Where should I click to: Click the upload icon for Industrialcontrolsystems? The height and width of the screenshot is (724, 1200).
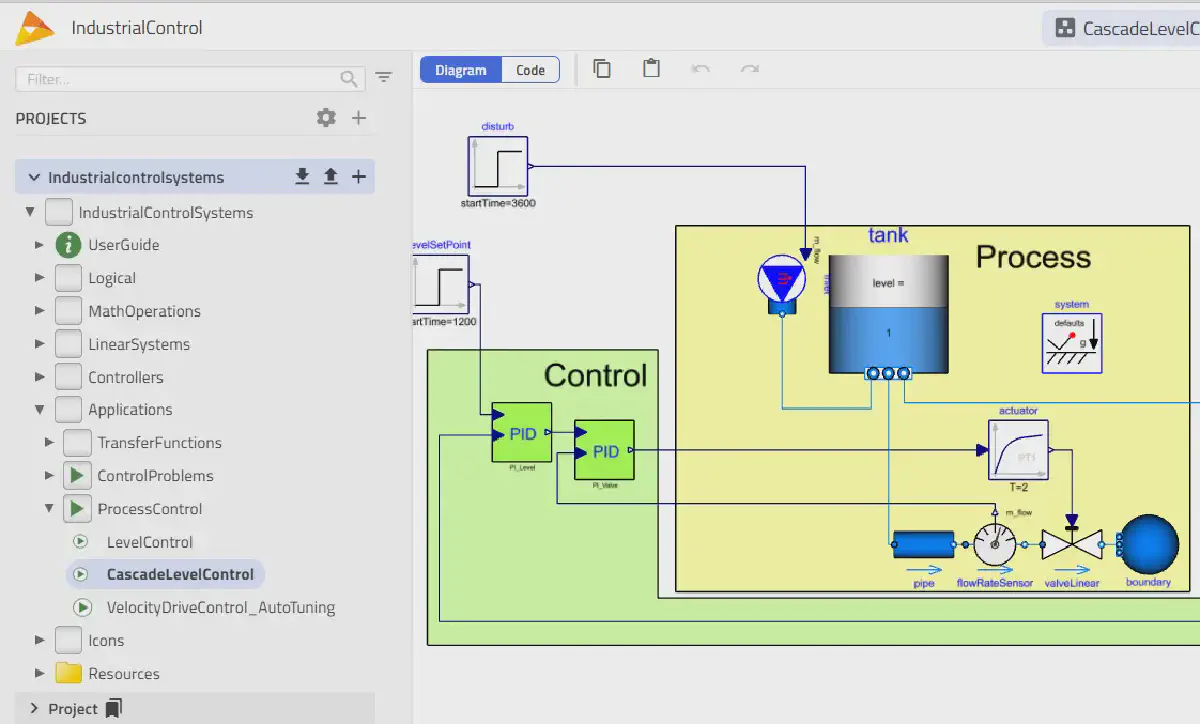point(331,177)
